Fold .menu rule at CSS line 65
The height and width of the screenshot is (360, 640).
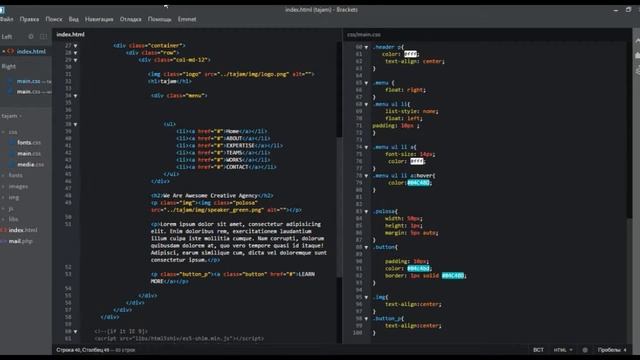[366, 83]
